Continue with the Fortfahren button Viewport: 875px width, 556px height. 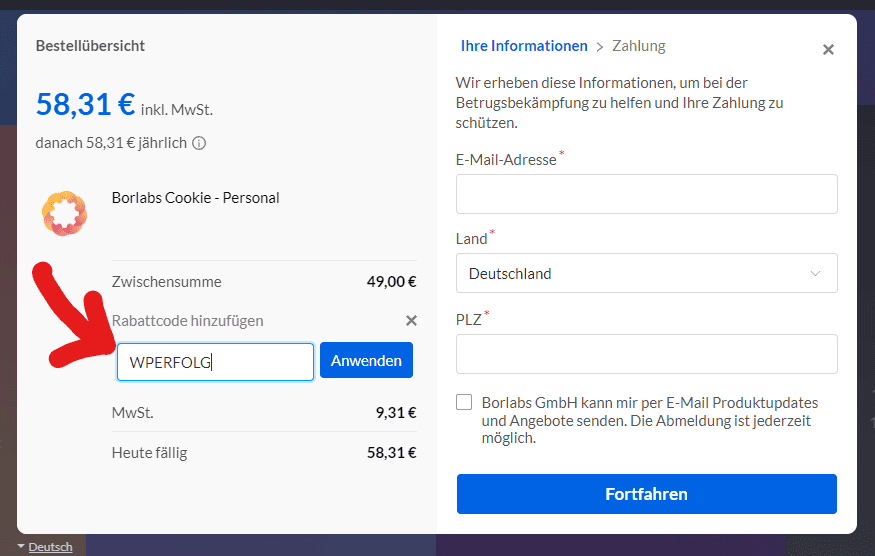[646, 494]
